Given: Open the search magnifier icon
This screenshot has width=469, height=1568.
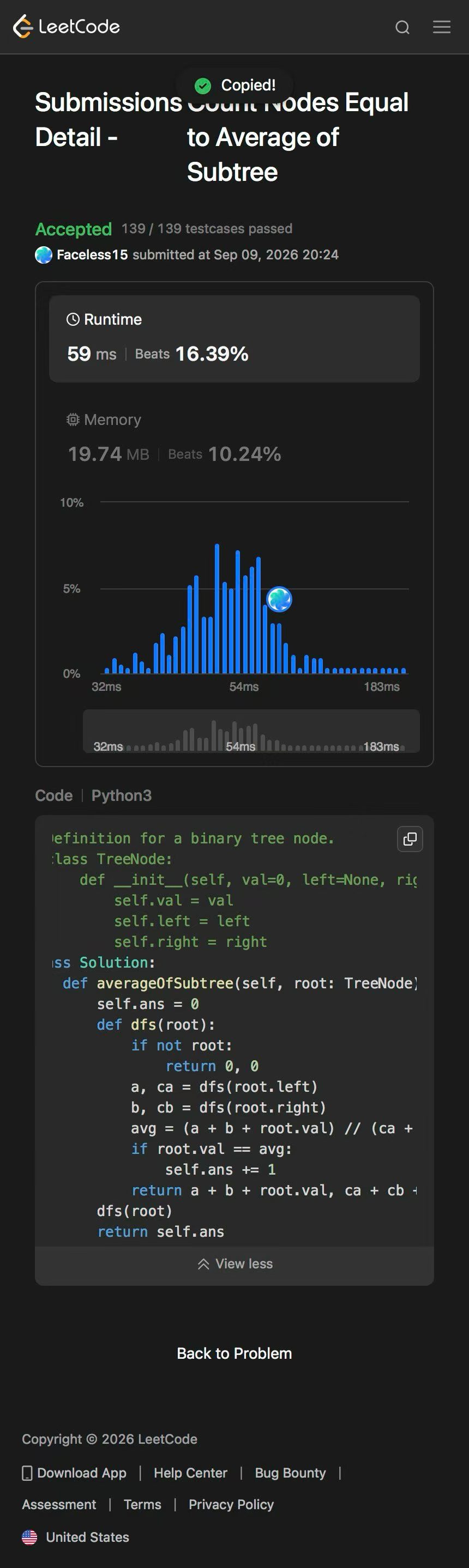Looking at the screenshot, I should click(x=402, y=27).
